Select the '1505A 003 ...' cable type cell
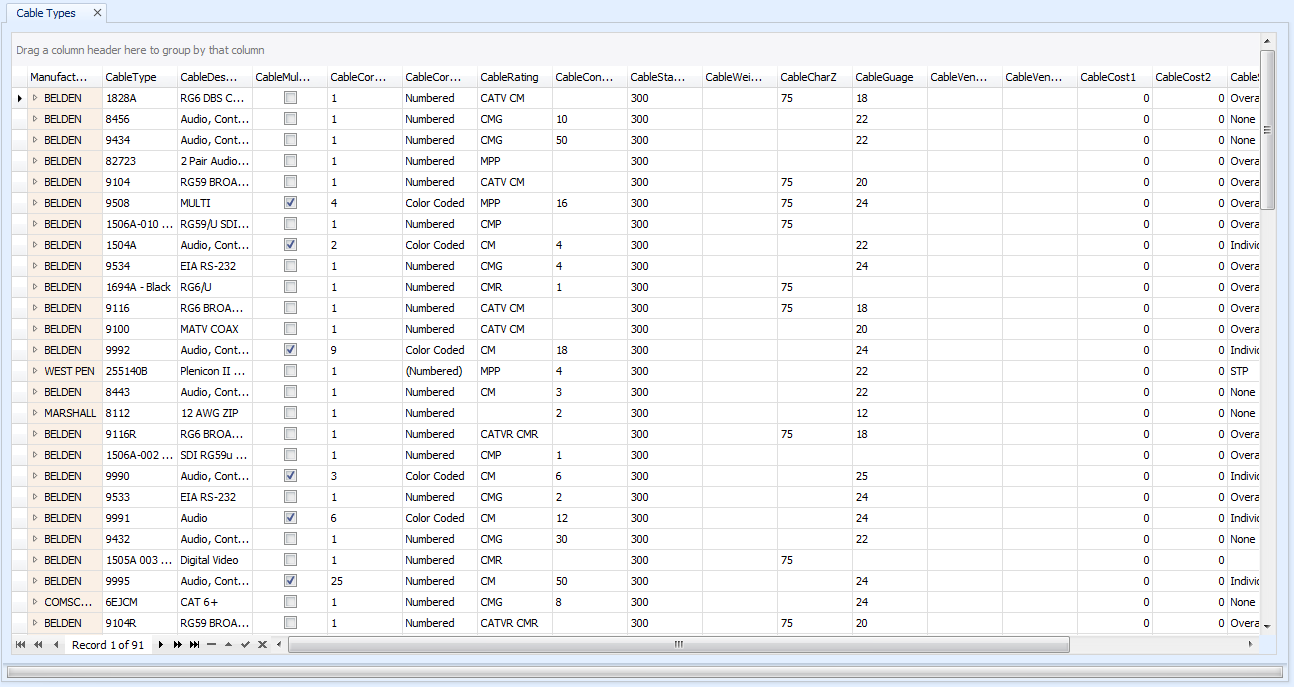The image size is (1294, 687). [x=140, y=560]
